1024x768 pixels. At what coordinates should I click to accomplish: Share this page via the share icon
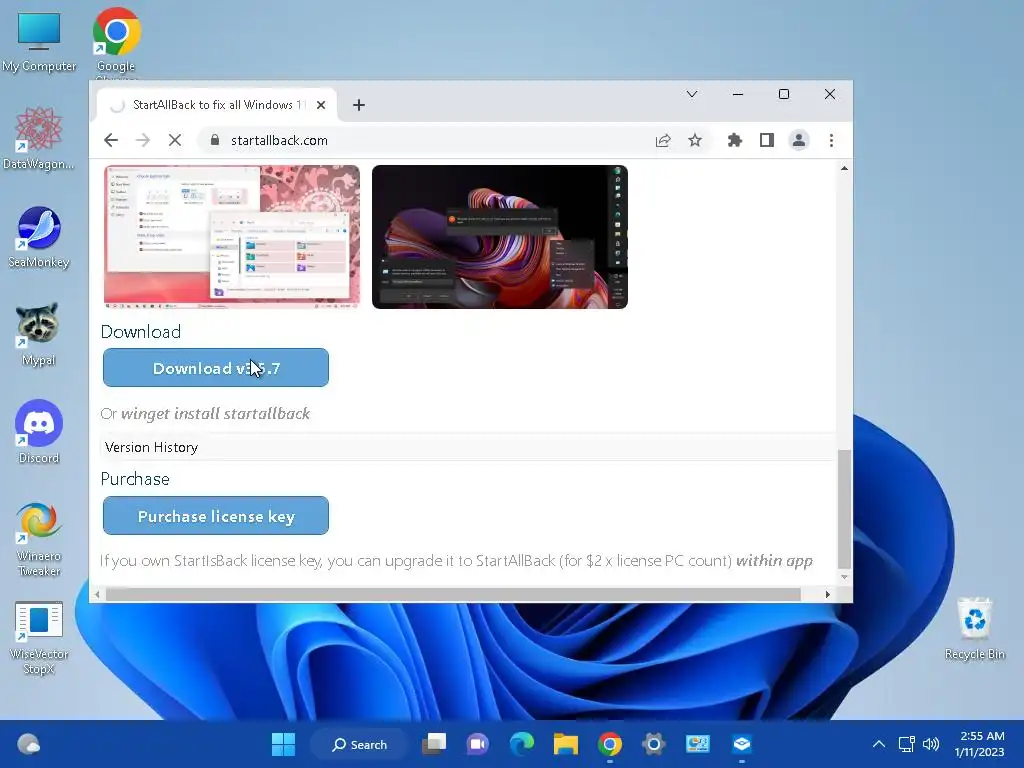coord(663,140)
